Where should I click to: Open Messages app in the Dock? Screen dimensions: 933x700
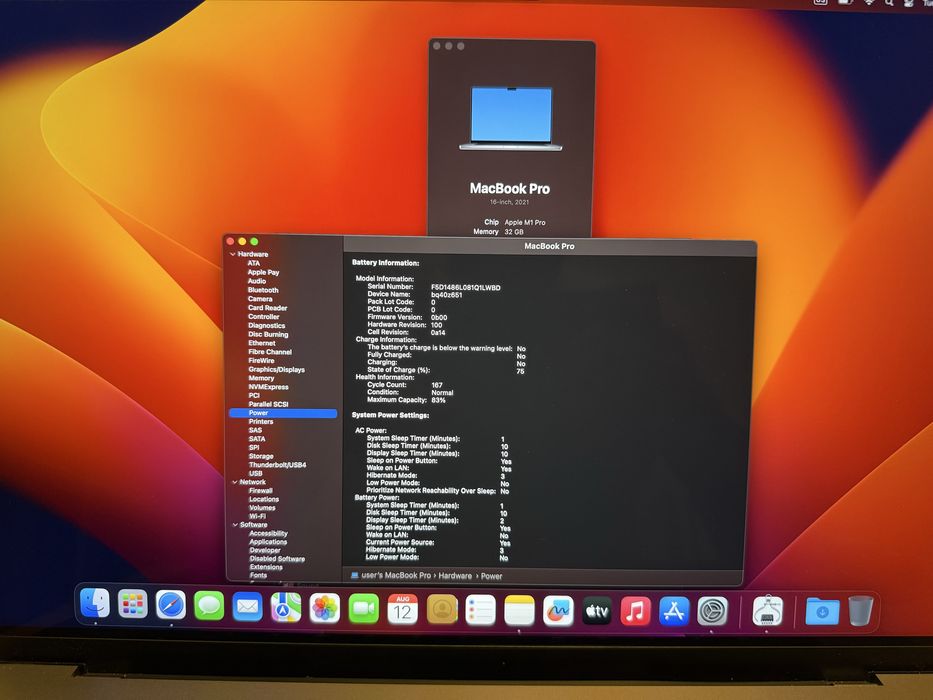click(209, 606)
